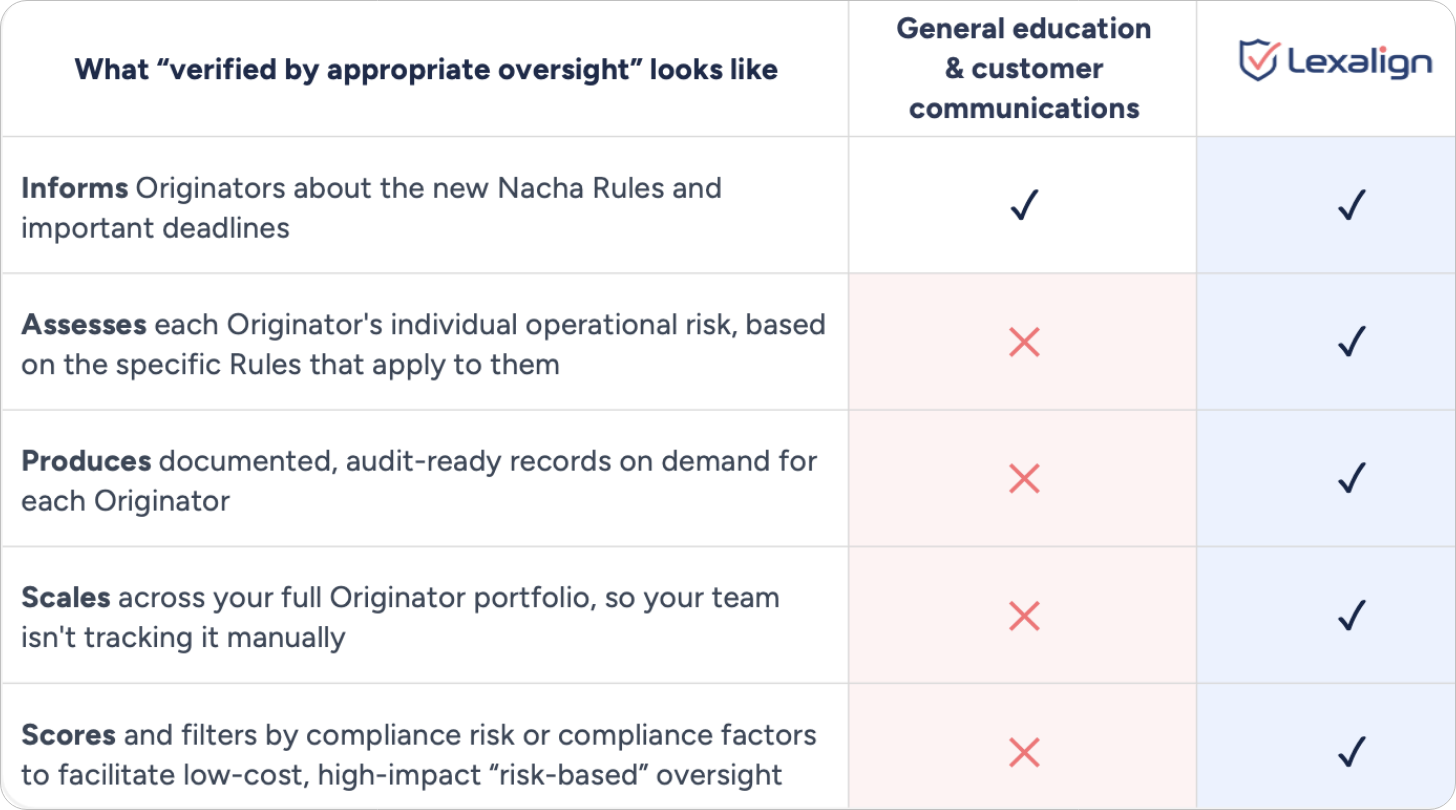
Task: Click the red X in the Scores row
Action: coord(1024,752)
